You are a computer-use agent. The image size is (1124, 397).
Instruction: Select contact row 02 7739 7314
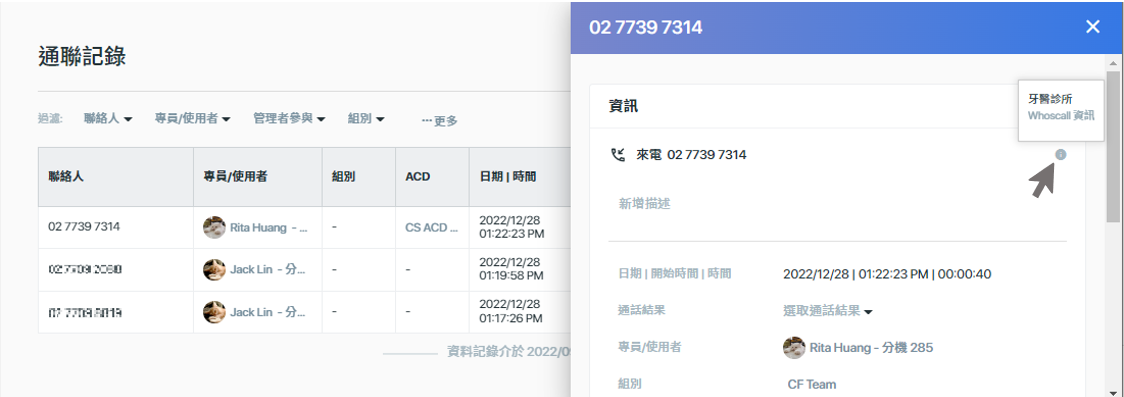pyautogui.click(x=85, y=226)
